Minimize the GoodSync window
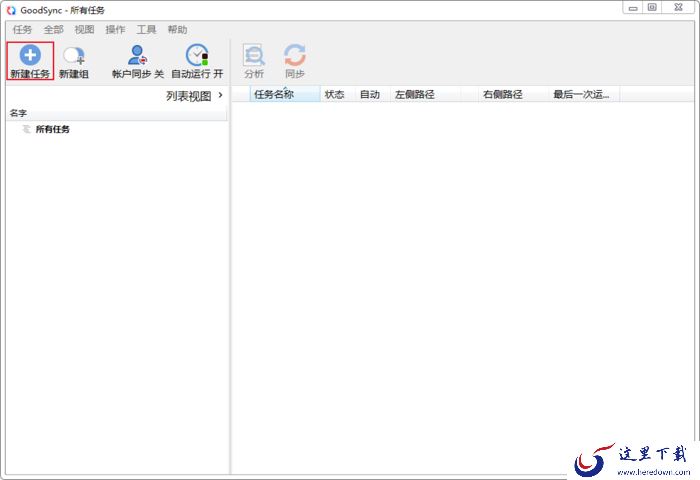Viewport: 700px width, 480px height. [633, 8]
